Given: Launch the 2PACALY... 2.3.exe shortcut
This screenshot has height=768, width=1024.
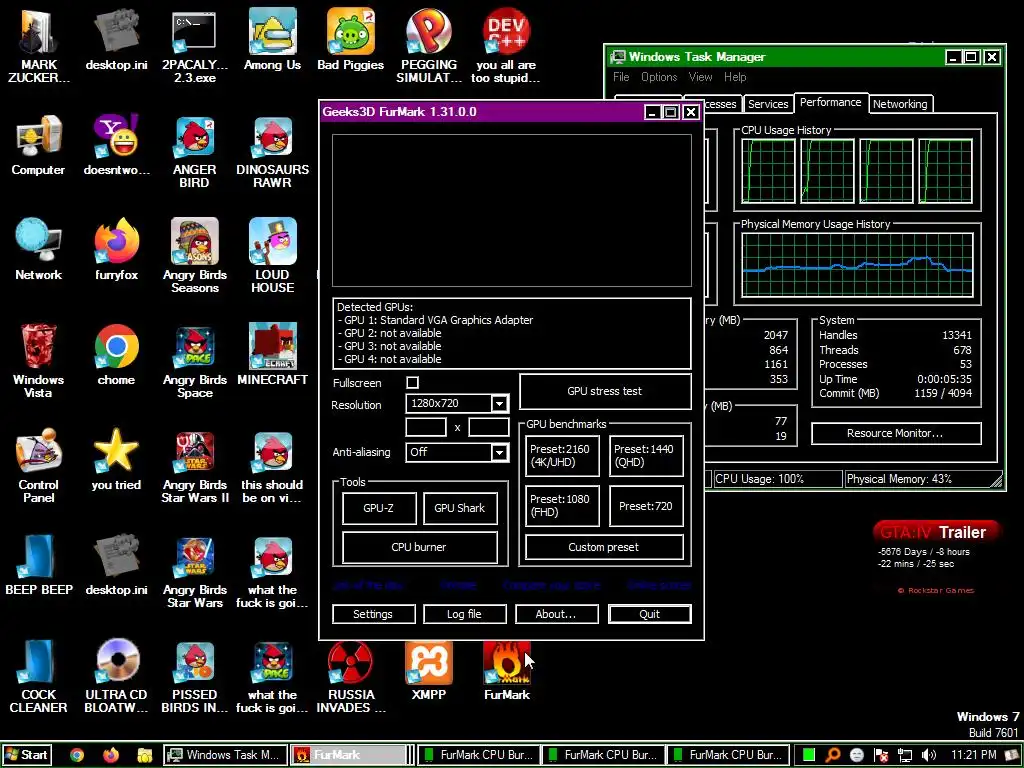Looking at the screenshot, I should pyautogui.click(x=194, y=45).
